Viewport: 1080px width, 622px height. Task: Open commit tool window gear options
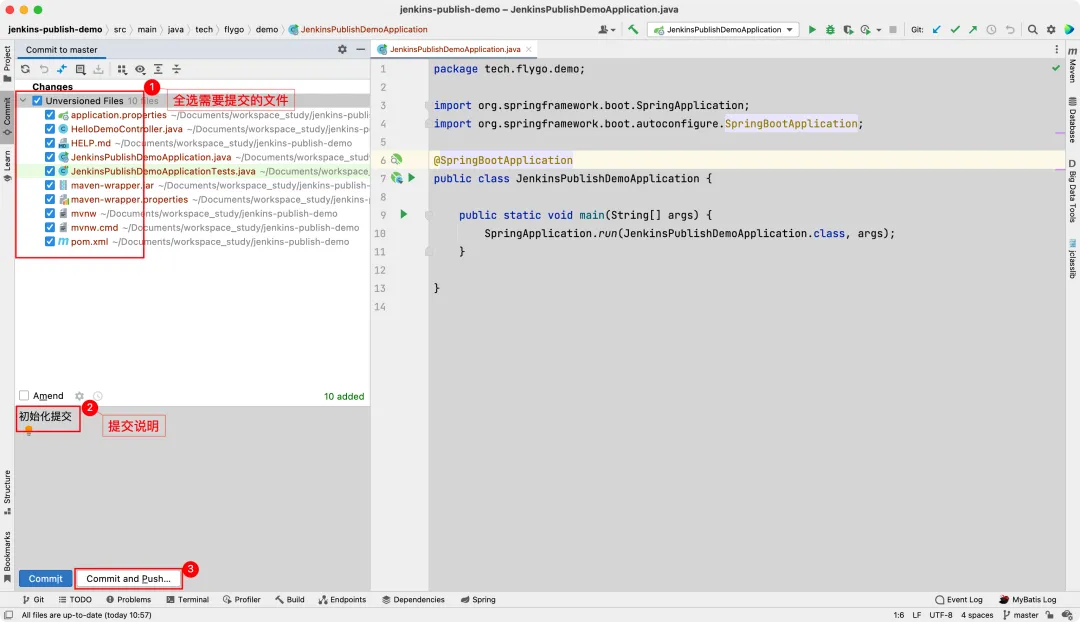pyautogui.click(x=342, y=50)
